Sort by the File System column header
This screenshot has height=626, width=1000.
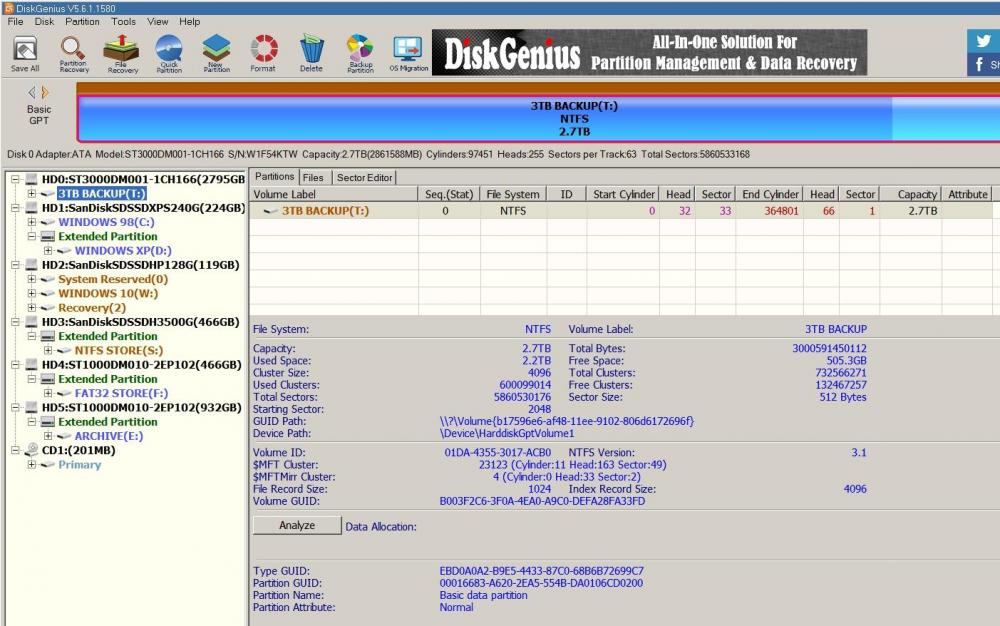pos(513,194)
